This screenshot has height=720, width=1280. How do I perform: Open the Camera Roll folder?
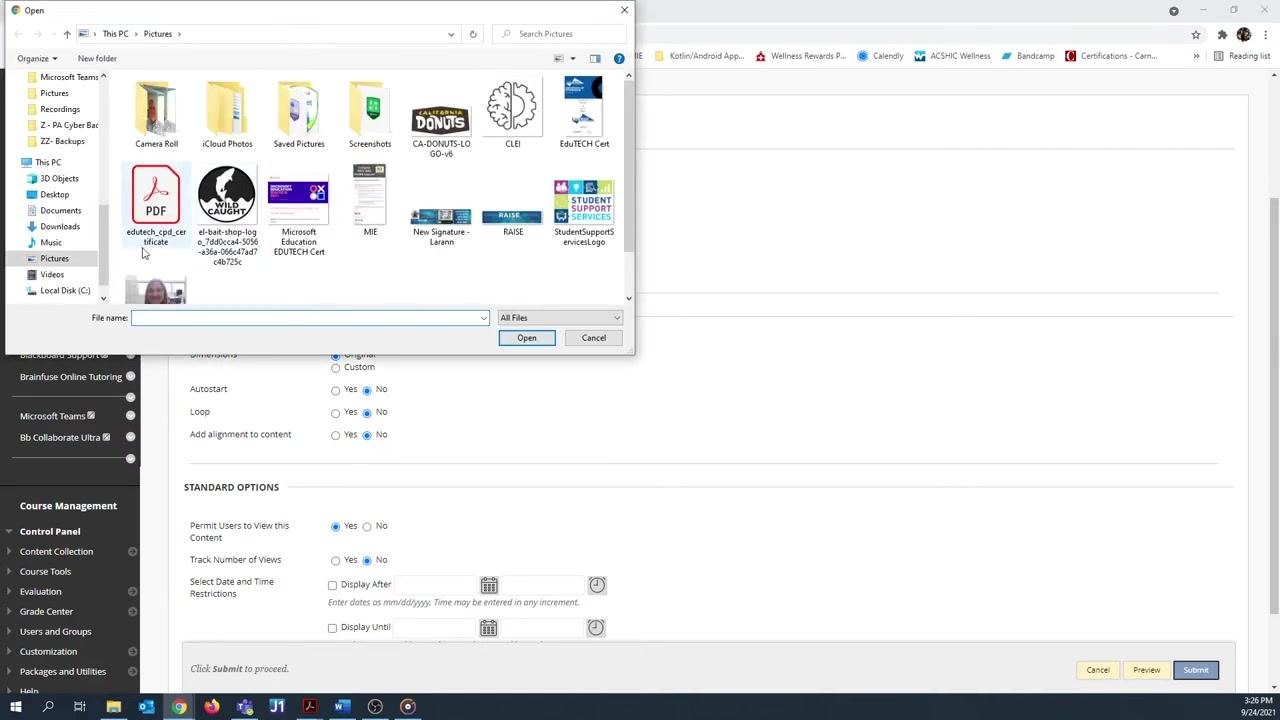pyautogui.click(x=157, y=114)
